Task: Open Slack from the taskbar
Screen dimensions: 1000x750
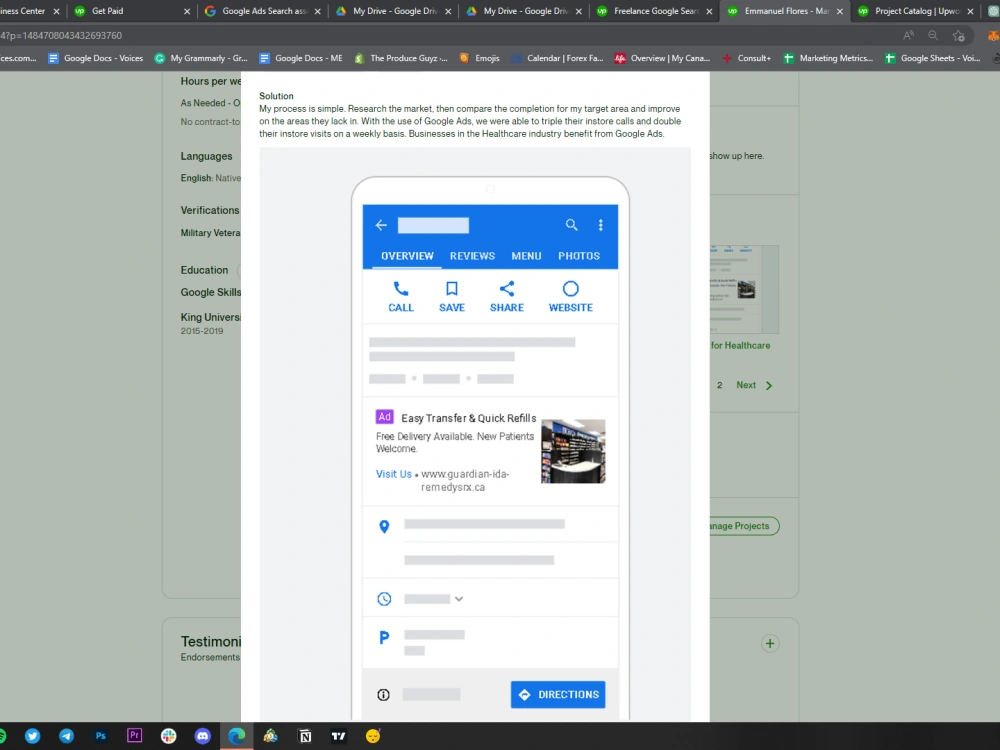Action: point(168,736)
